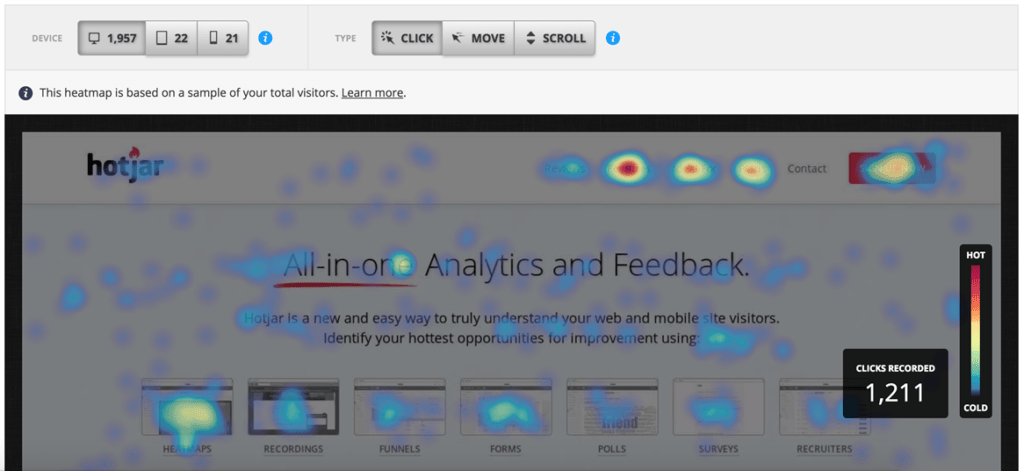Switch to tablet device view with 22
The height and width of the screenshot is (471, 1024).
pos(171,38)
